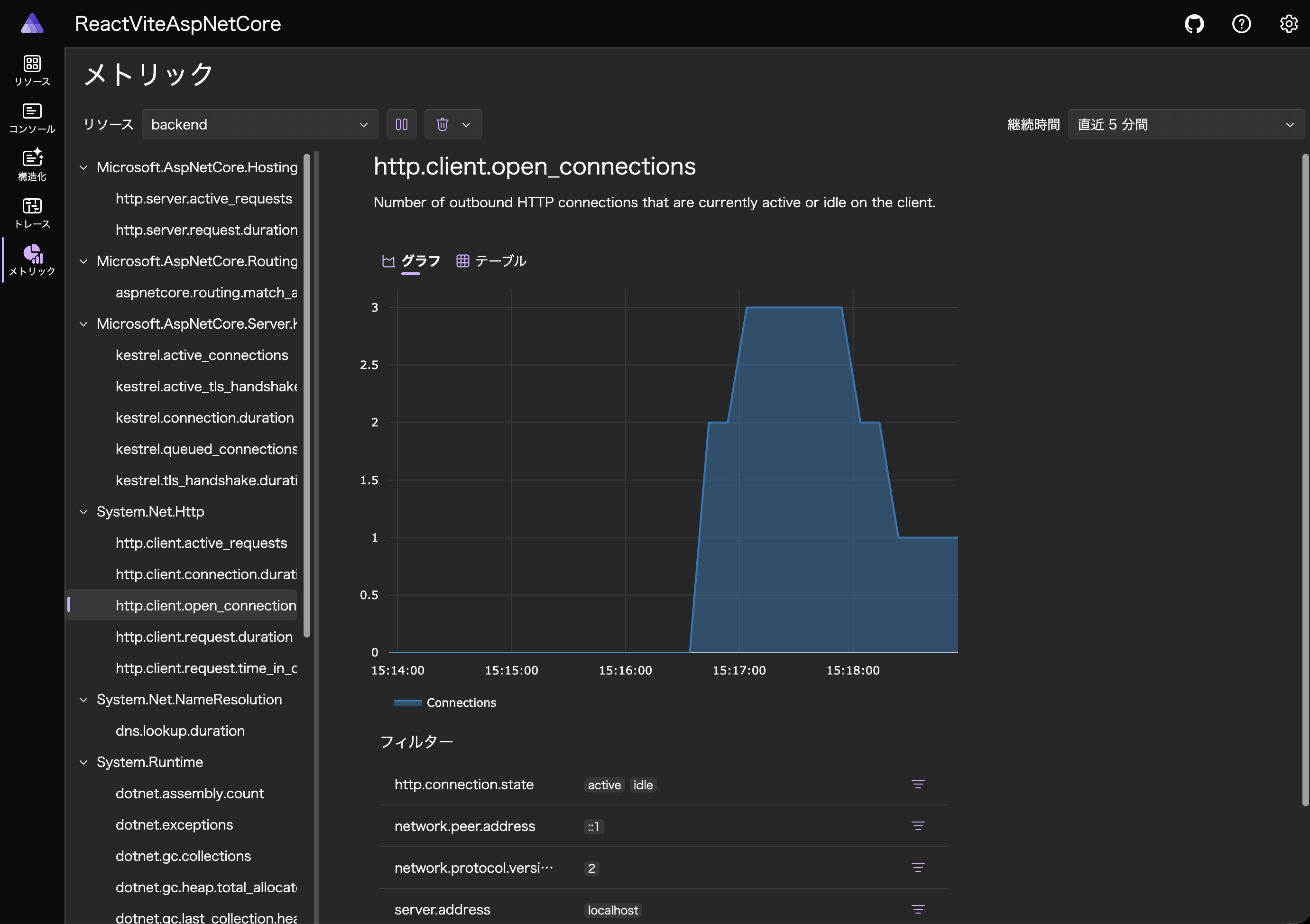Collapse the Microsoft.AspNetCore.Hosting group

point(83,167)
